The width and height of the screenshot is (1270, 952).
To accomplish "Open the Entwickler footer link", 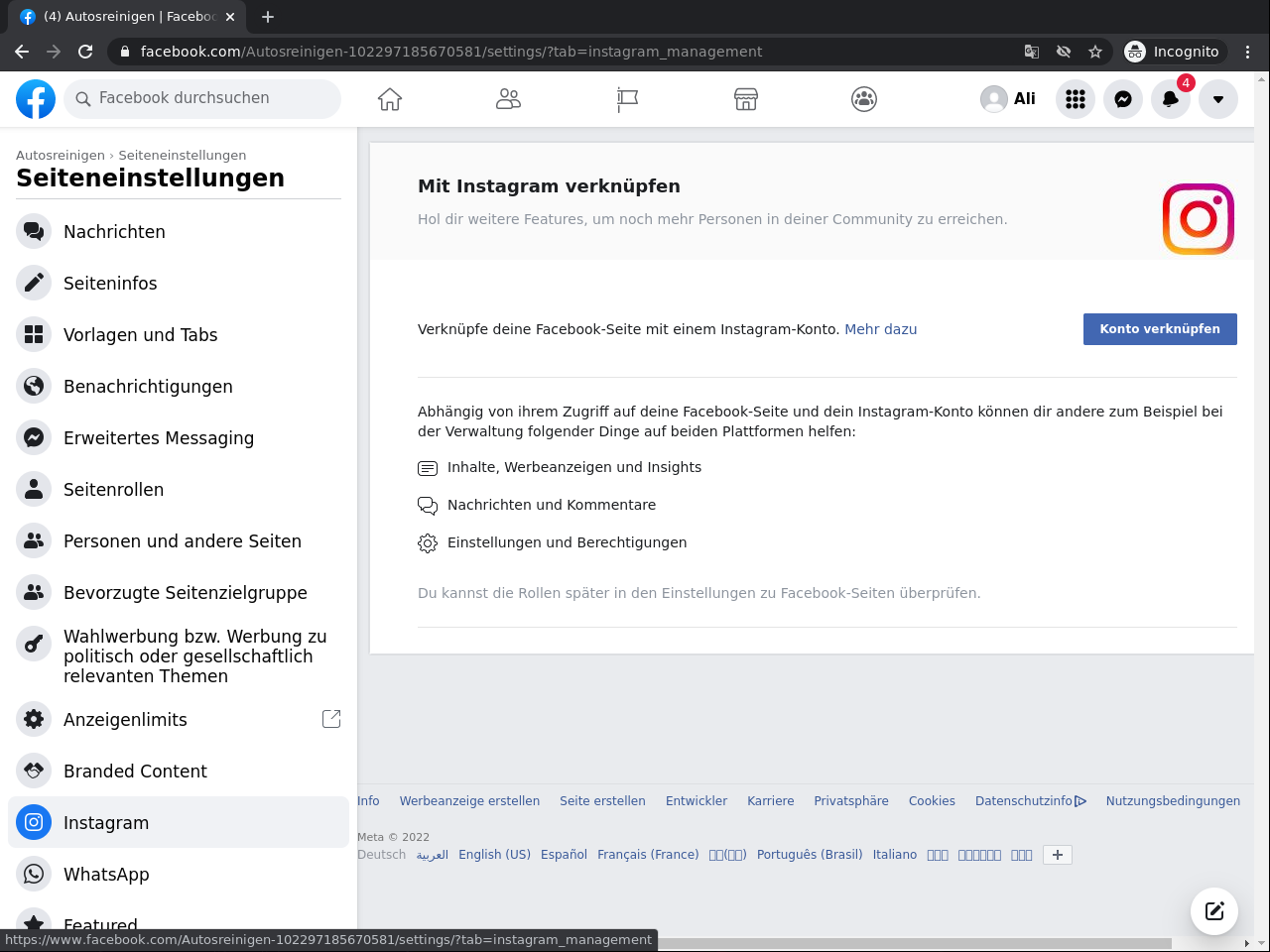I will point(697,801).
